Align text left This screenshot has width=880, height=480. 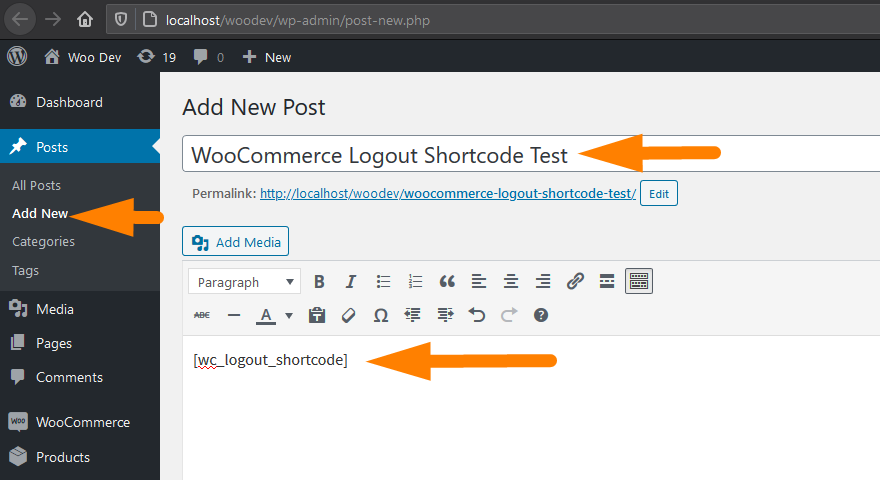coord(479,281)
